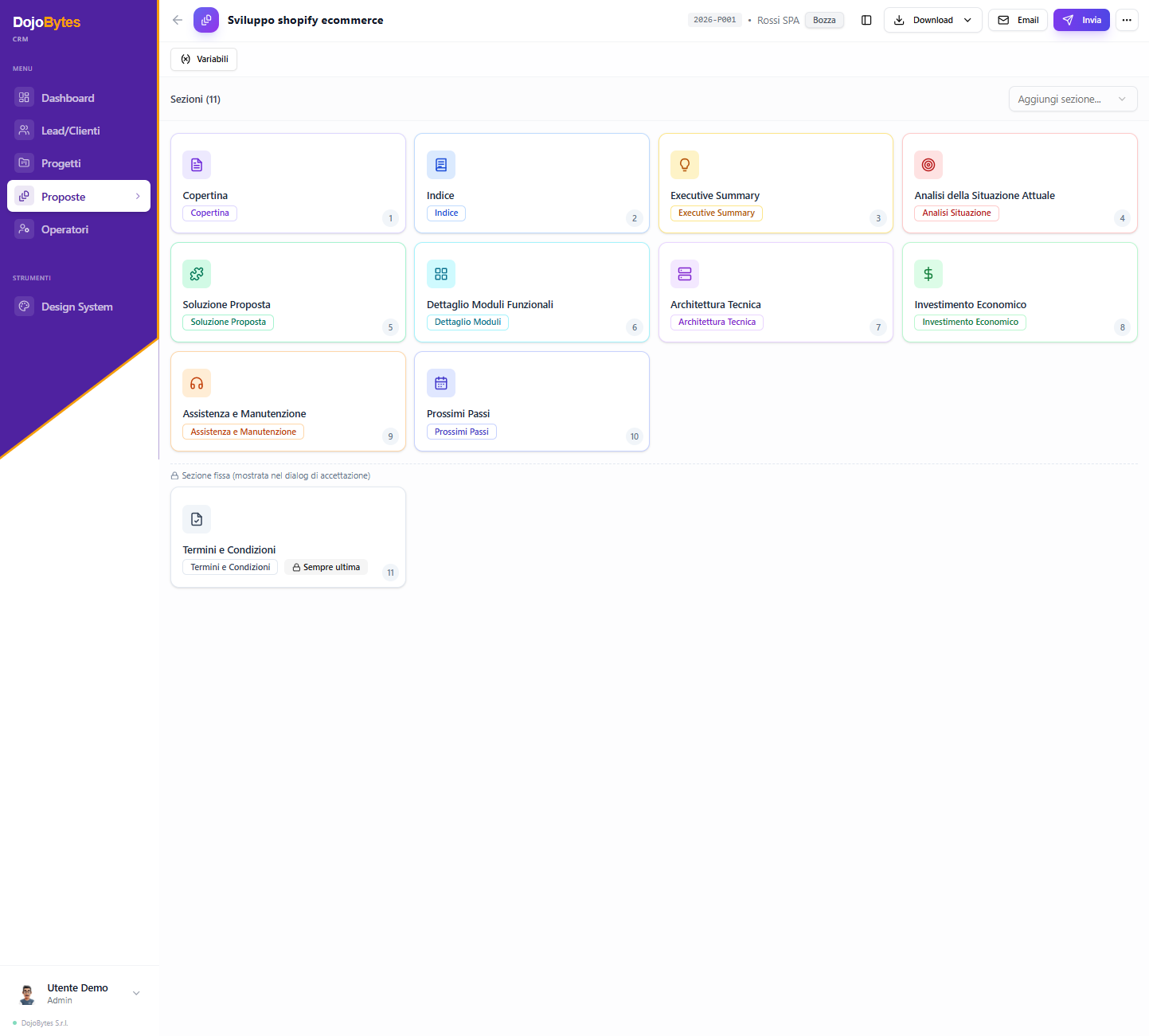
Task: Click the target icon for Analisi della Situazione
Action: pos(928,165)
